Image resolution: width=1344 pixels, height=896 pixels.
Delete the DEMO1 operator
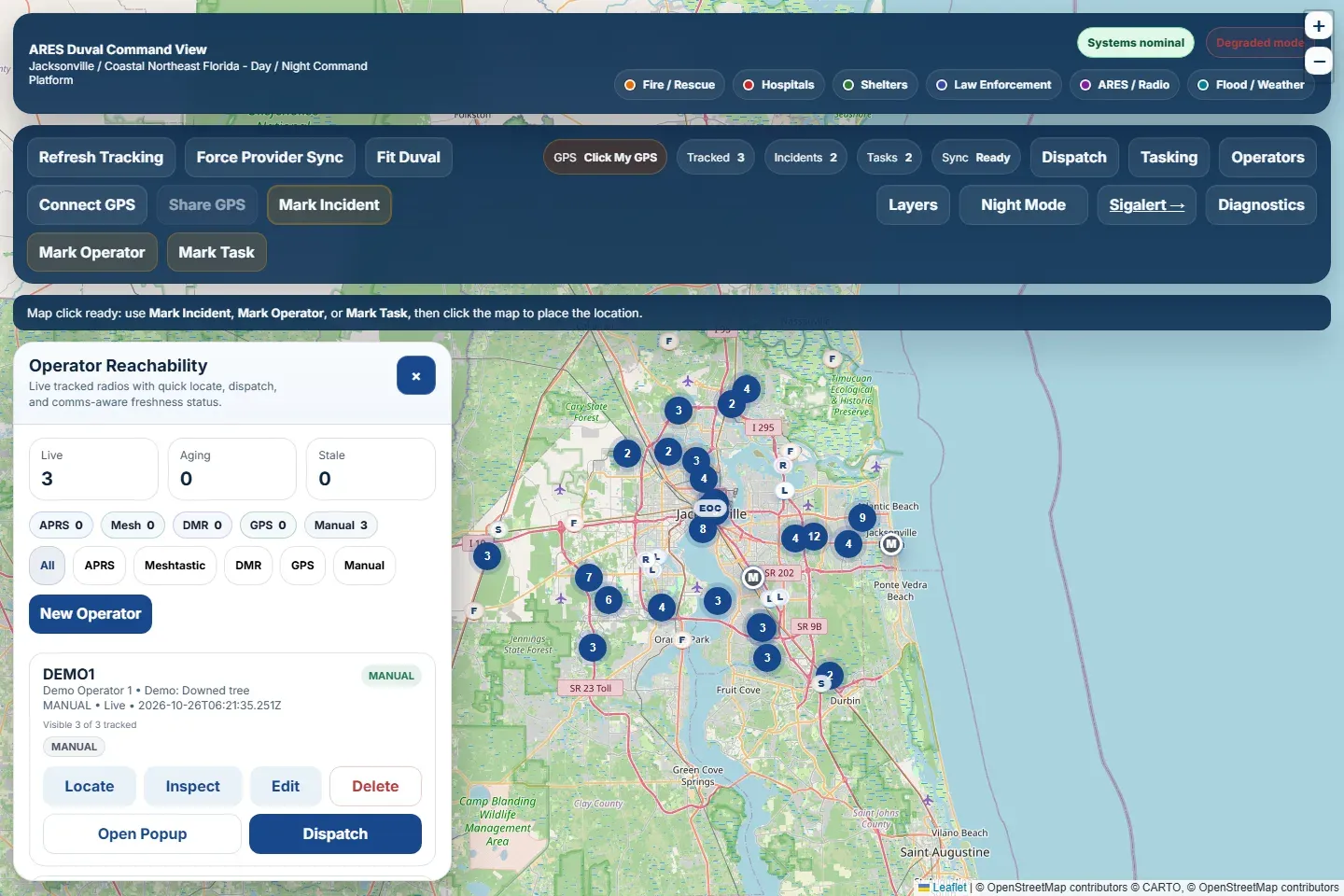click(x=375, y=787)
